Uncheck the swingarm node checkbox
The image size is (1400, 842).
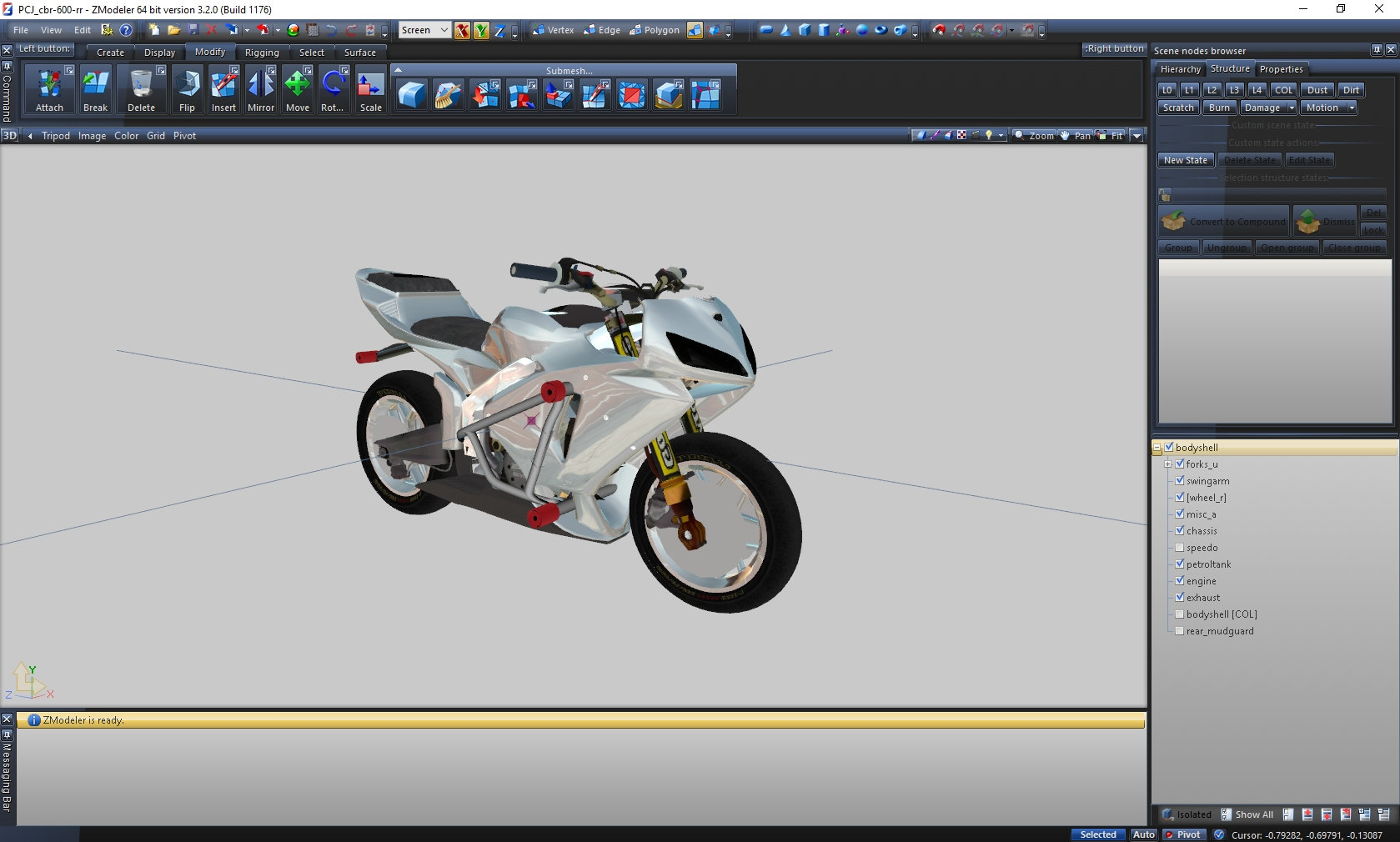pos(1180,480)
